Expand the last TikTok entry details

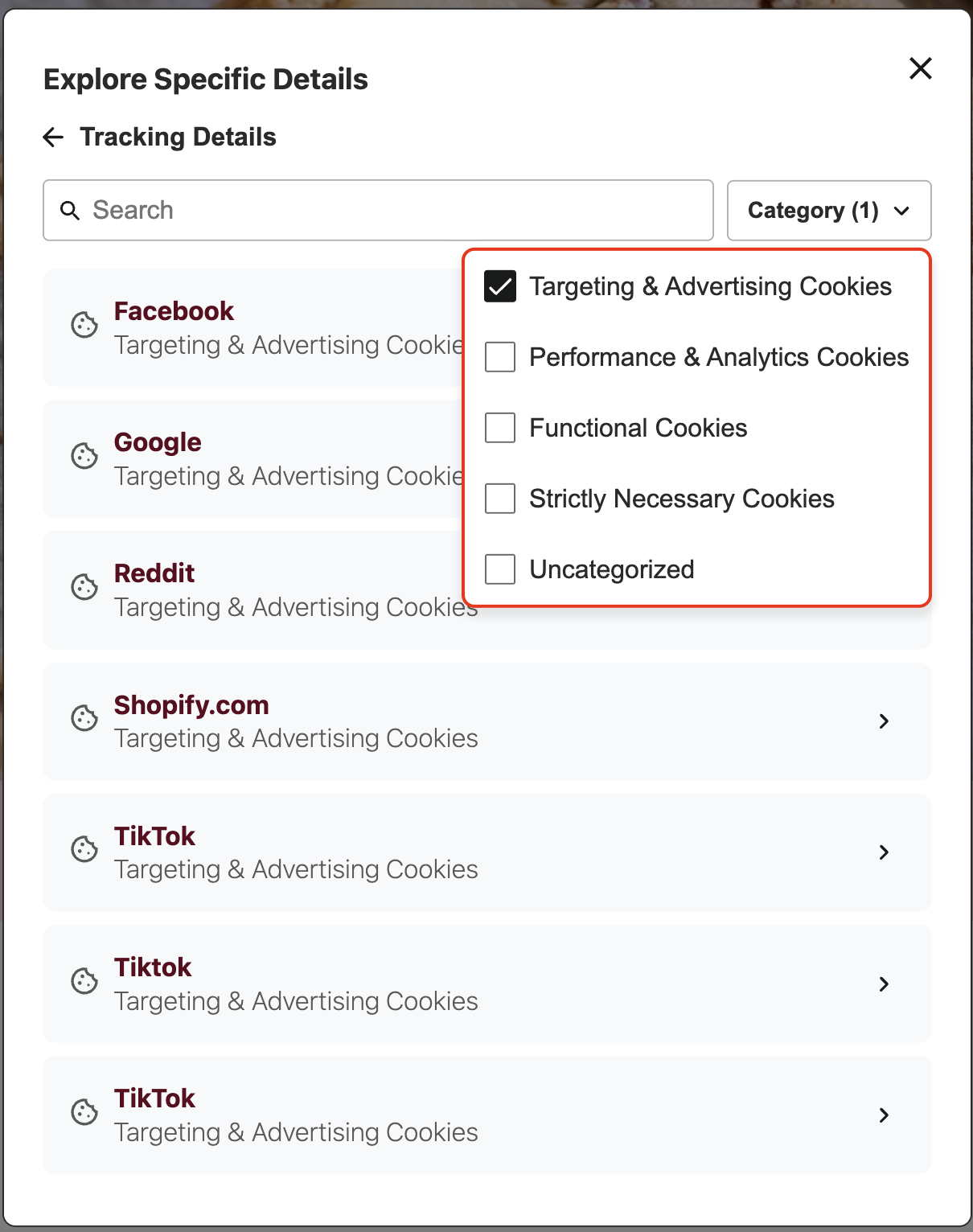point(884,1115)
